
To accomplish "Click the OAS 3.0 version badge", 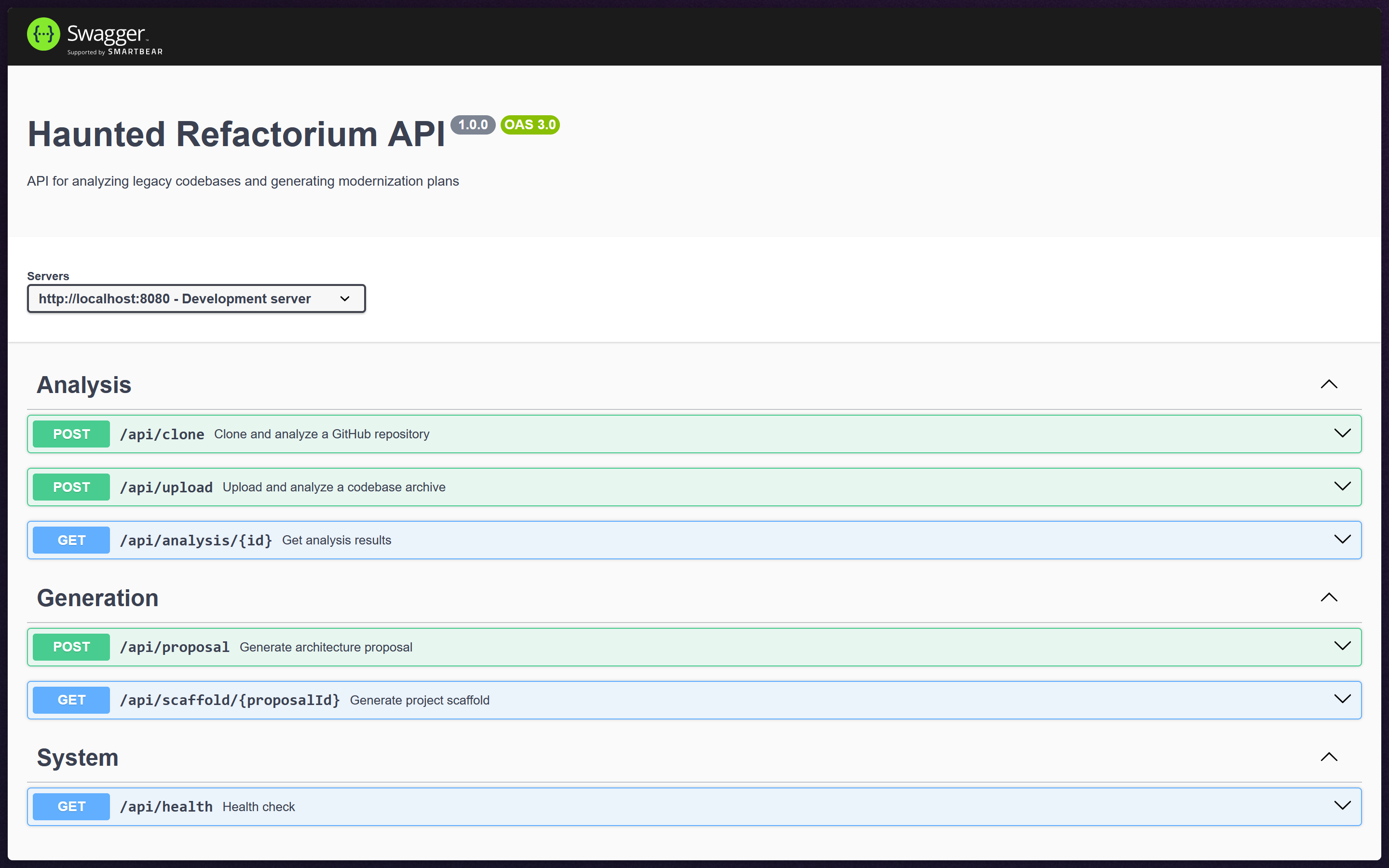I will pyautogui.click(x=529, y=124).
